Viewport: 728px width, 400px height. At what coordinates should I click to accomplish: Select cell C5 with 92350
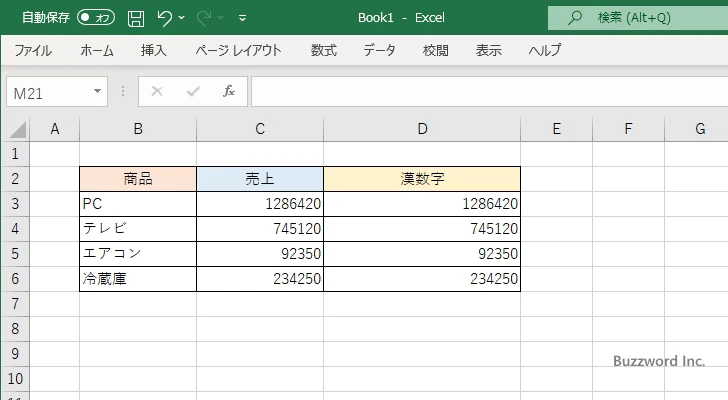click(260, 254)
